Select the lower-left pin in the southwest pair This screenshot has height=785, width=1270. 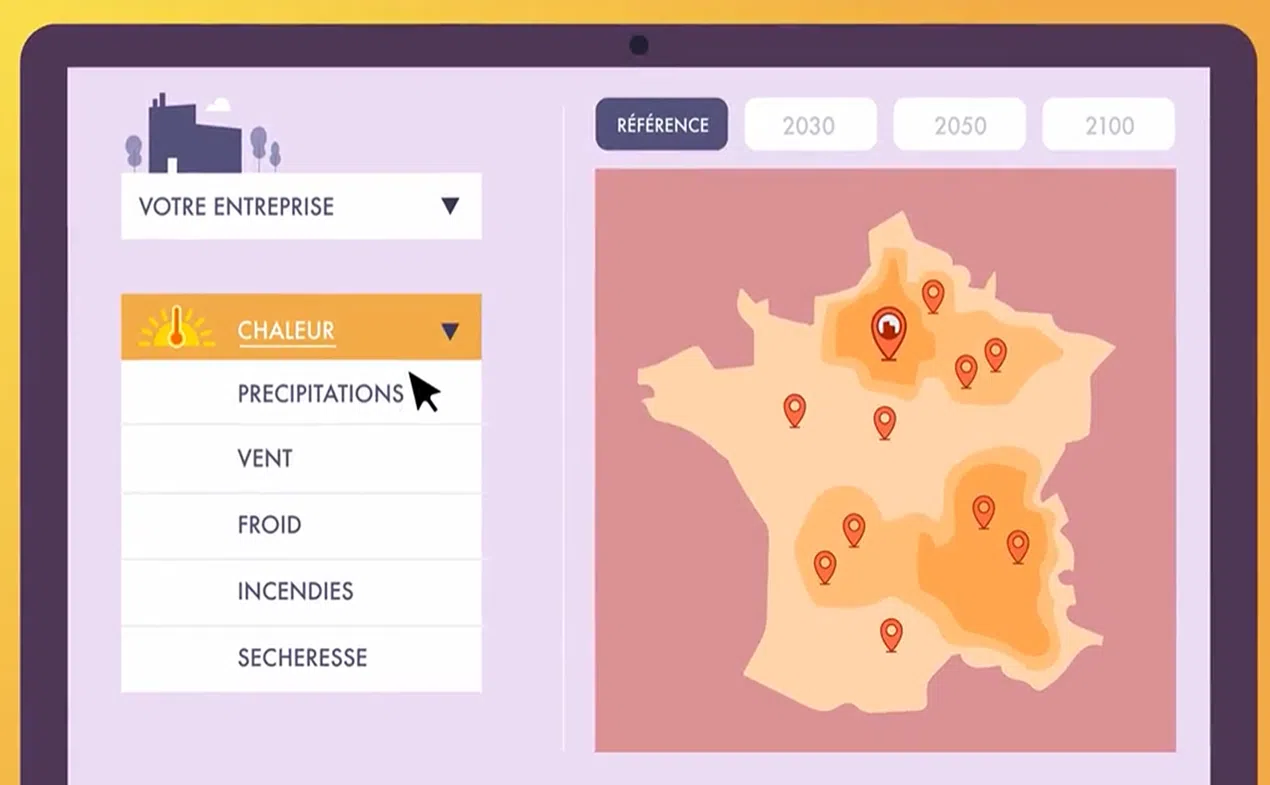[x=825, y=565]
